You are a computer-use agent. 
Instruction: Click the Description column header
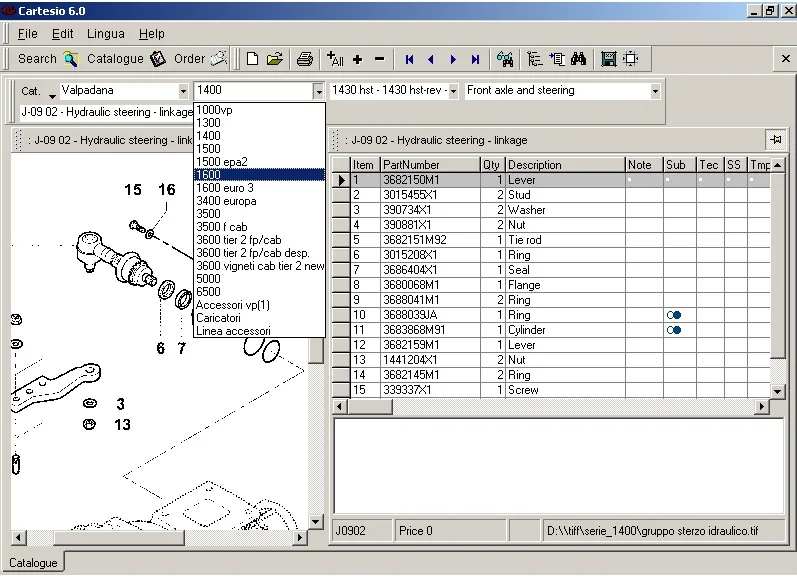pos(565,165)
